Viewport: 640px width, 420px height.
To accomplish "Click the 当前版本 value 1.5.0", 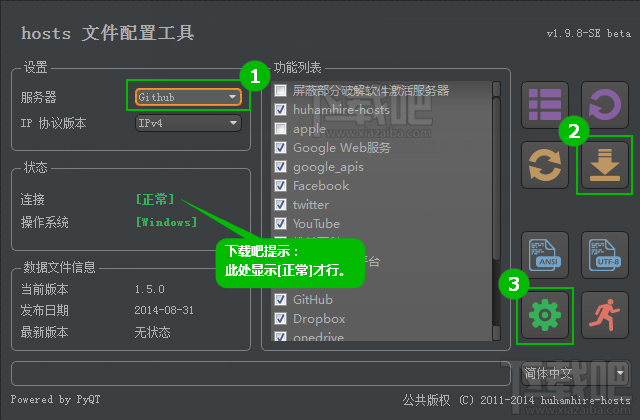I will [150, 289].
